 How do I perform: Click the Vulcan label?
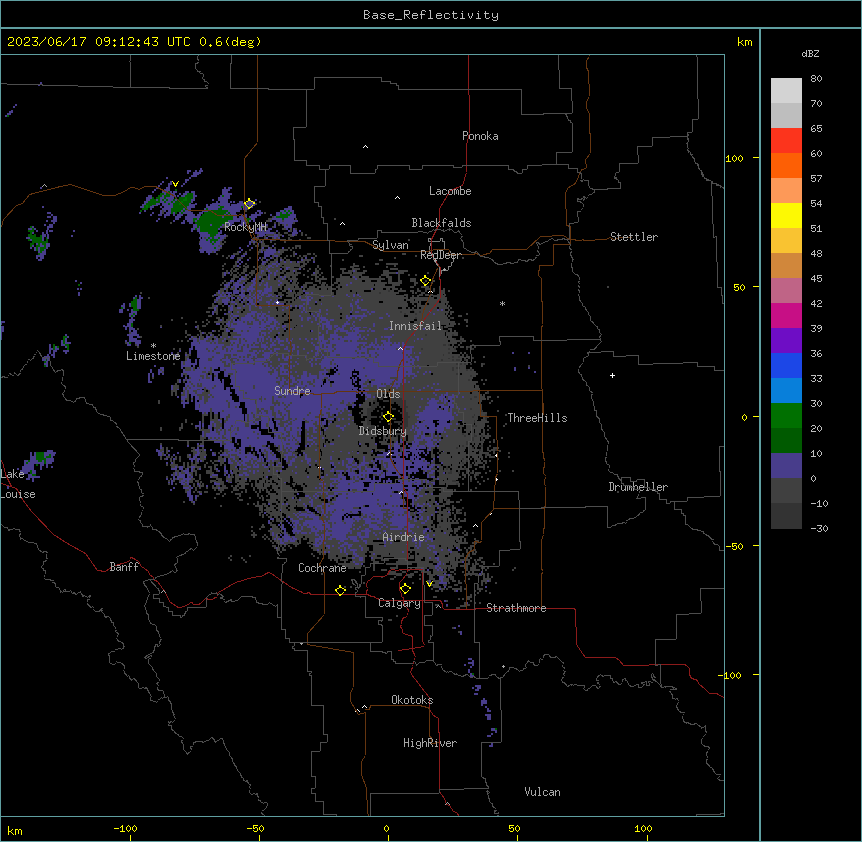point(543,792)
